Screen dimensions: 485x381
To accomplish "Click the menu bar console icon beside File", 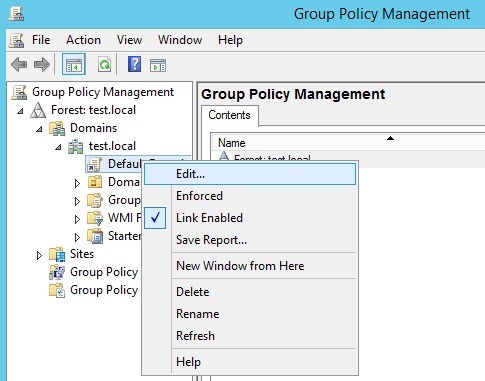I will 16,40.
